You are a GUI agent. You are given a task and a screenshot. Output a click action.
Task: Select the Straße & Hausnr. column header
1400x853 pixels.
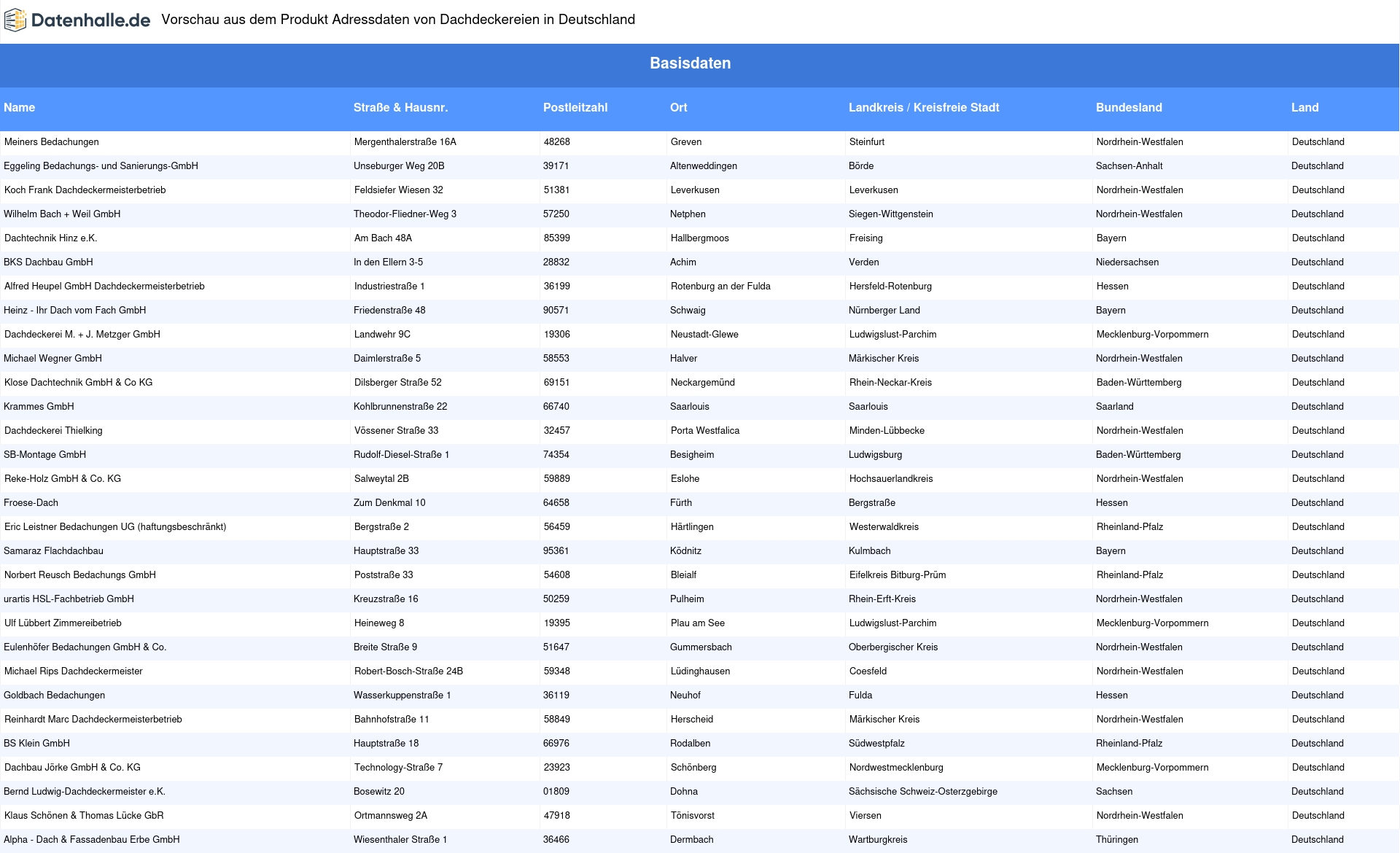pyautogui.click(x=400, y=107)
